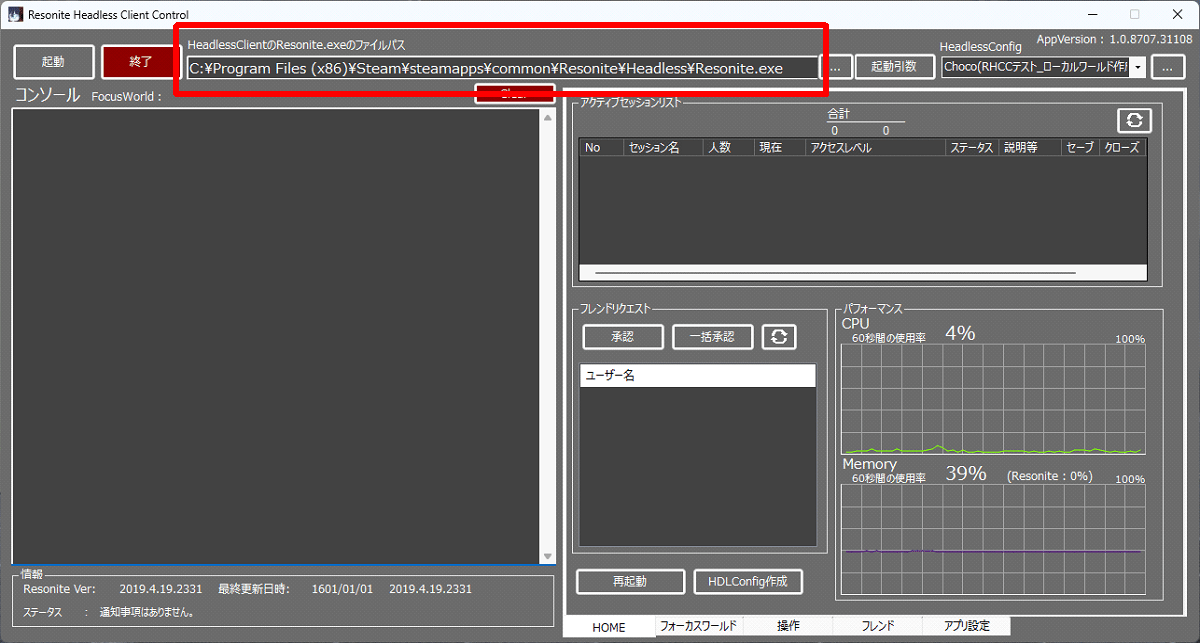The height and width of the screenshot is (643, 1200).
Task: Open the 起動引数 launch arguments button
Action: click(895, 67)
